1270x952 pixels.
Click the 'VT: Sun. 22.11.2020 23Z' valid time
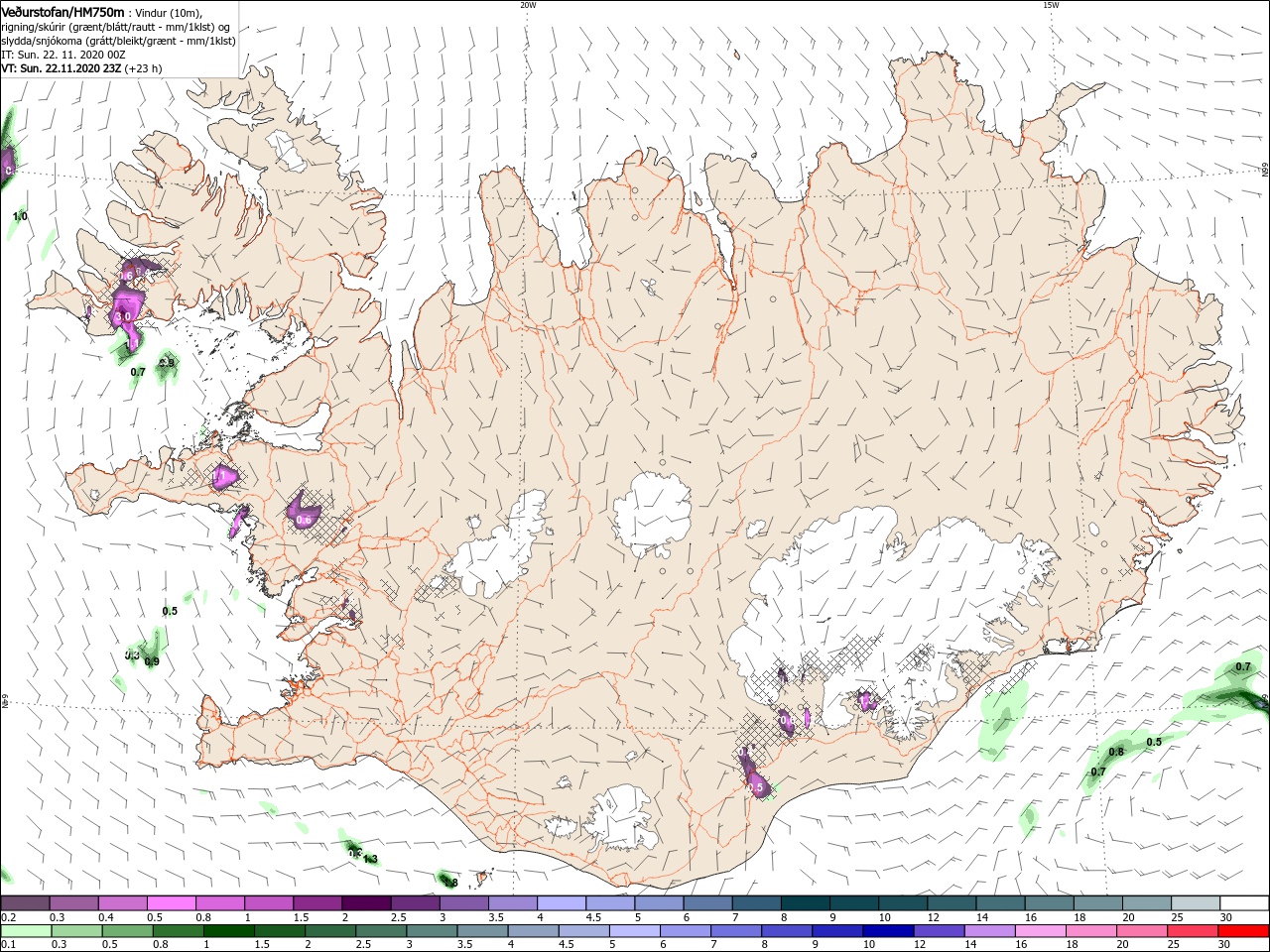coord(61,68)
